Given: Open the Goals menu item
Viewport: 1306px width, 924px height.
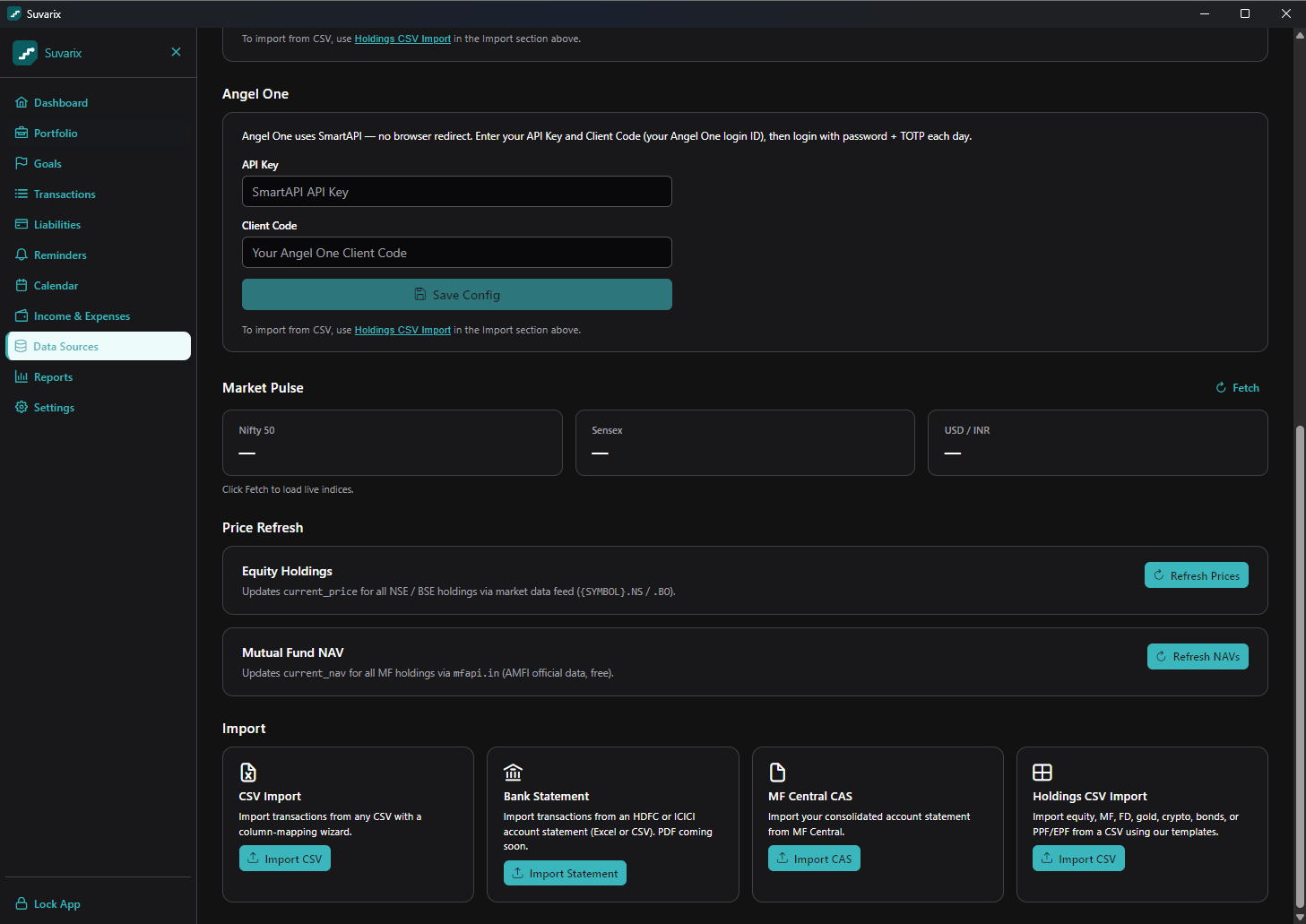Looking at the screenshot, I should point(98,163).
